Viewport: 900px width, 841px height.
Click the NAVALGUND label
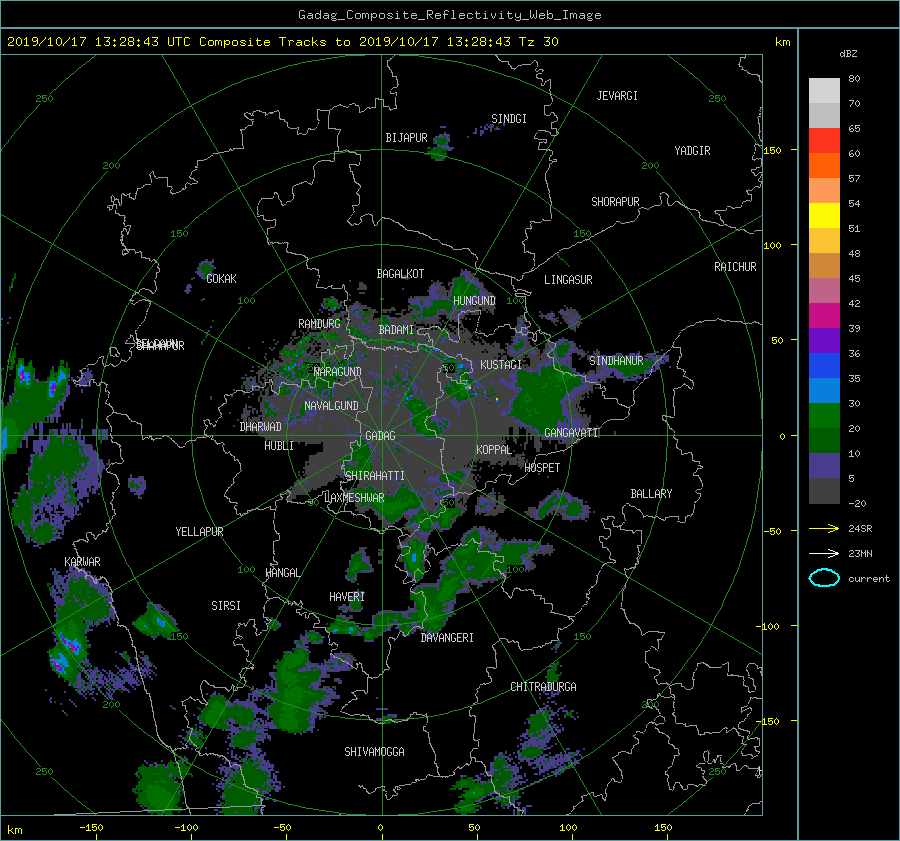tap(331, 406)
